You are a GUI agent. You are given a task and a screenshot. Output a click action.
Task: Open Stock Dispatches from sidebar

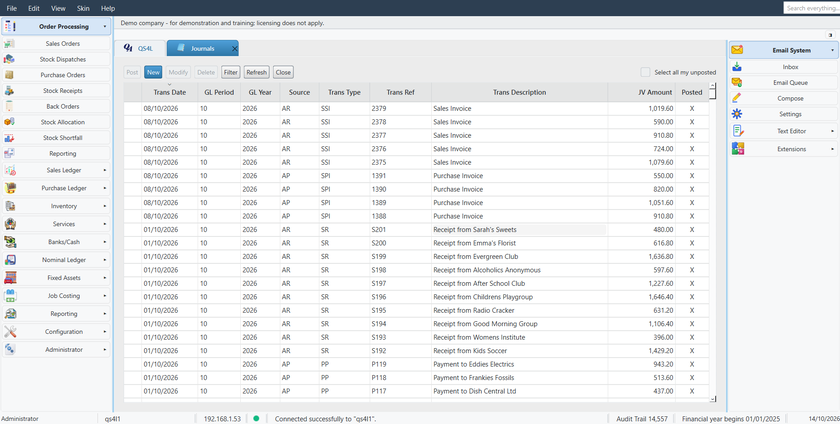tap(56, 59)
